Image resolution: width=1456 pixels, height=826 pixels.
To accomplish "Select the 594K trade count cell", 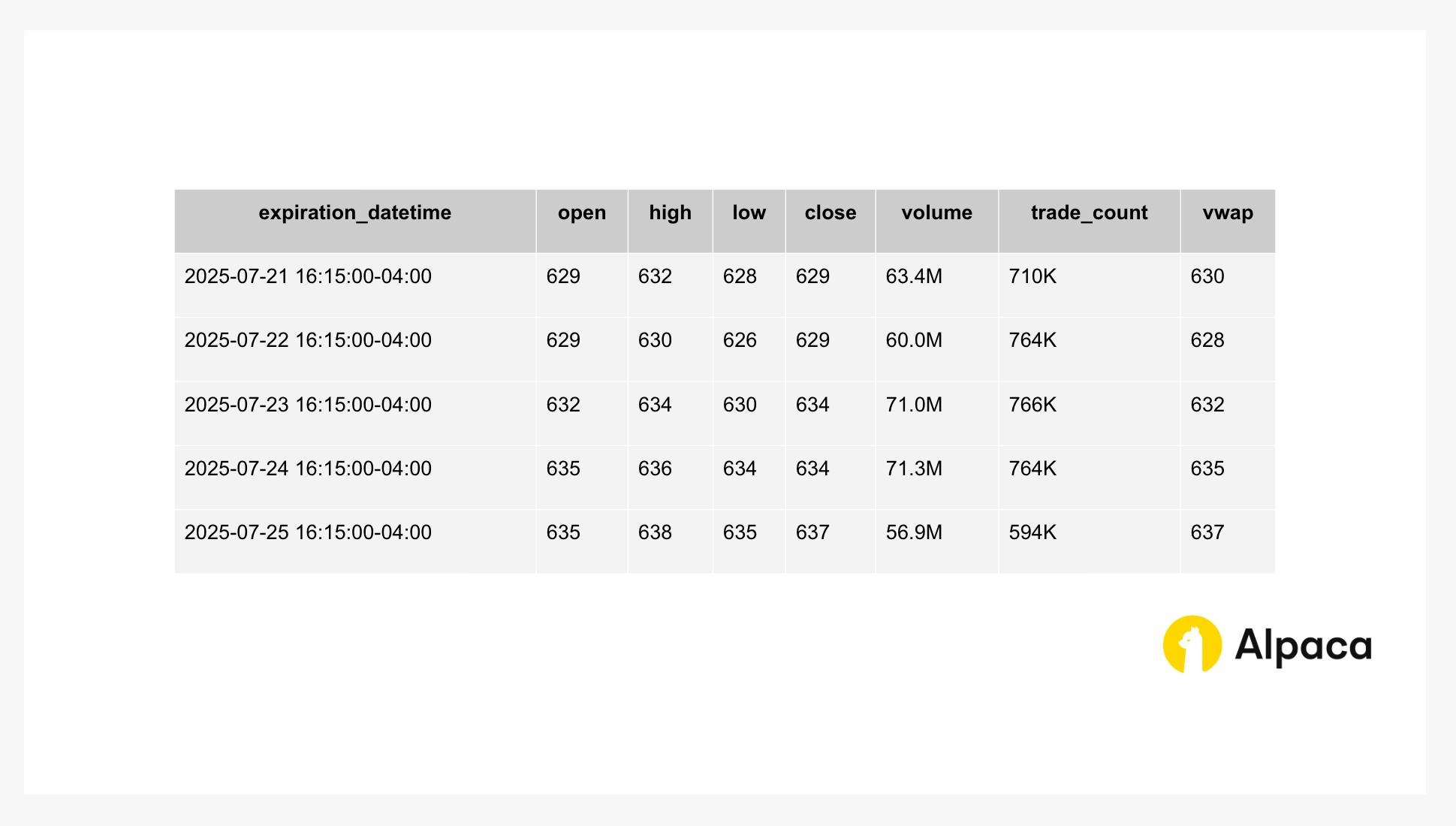I will tap(1090, 541).
